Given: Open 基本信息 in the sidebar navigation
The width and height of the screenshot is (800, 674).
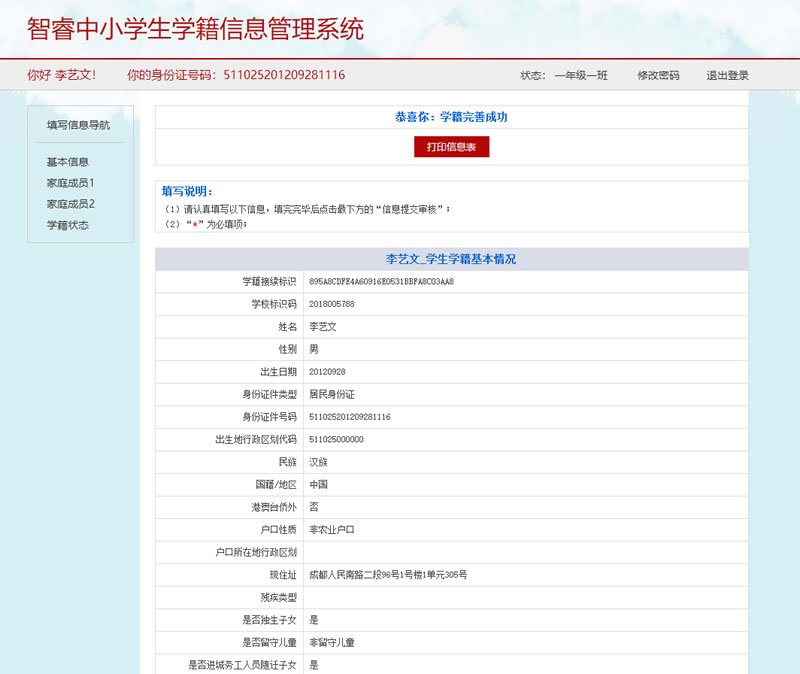Looking at the screenshot, I should click(68, 162).
